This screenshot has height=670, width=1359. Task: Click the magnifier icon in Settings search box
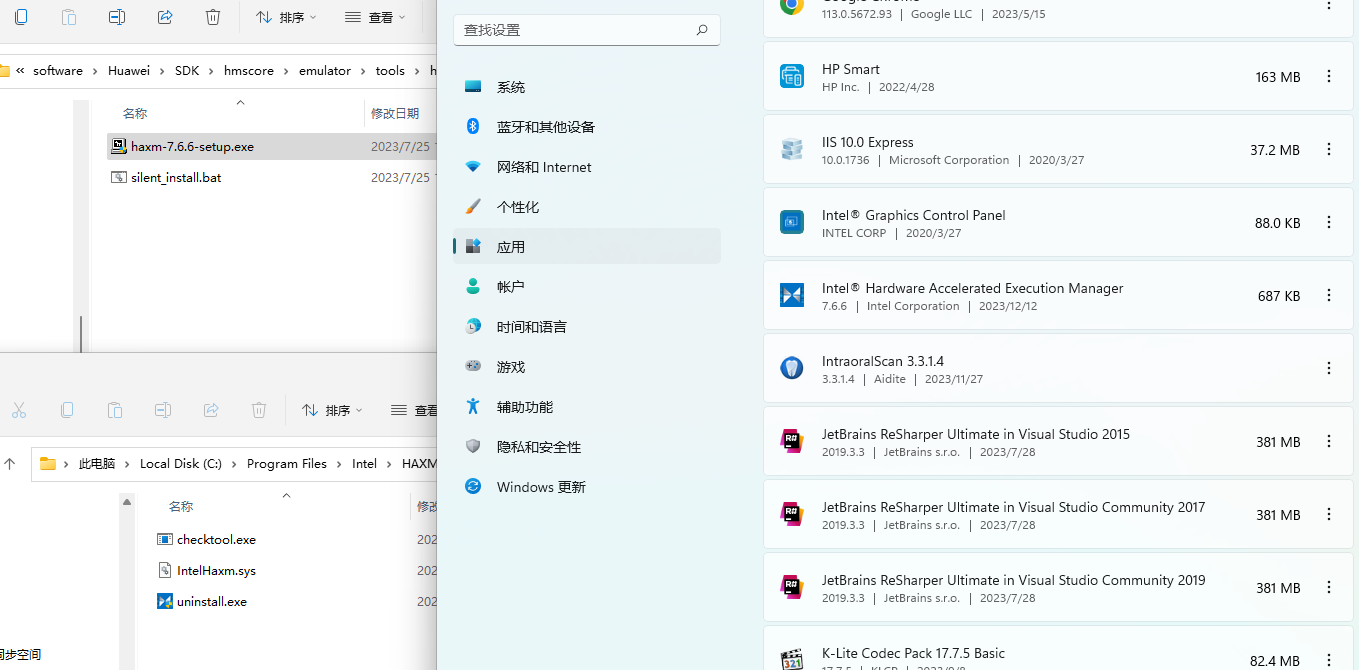(x=702, y=30)
